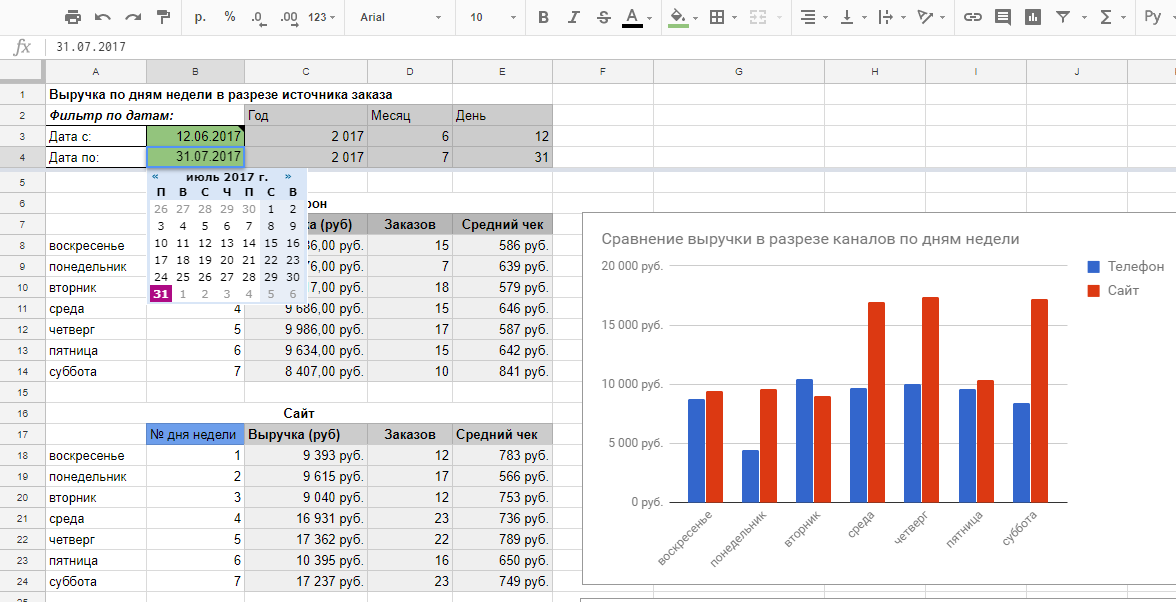Screen dimensions: 1176x602
Task: Go to previous month in date picker
Action: pyautogui.click(x=155, y=176)
